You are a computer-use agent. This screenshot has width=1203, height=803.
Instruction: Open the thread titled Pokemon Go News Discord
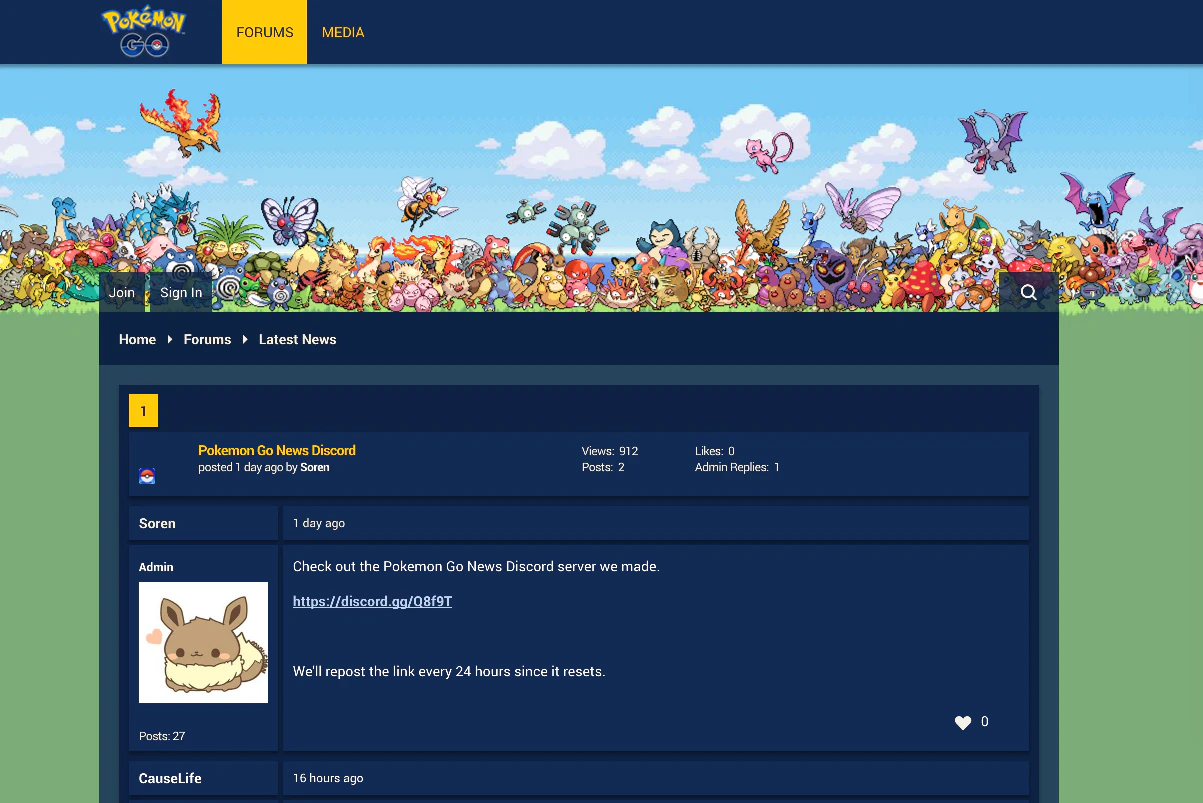coord(276,450)
